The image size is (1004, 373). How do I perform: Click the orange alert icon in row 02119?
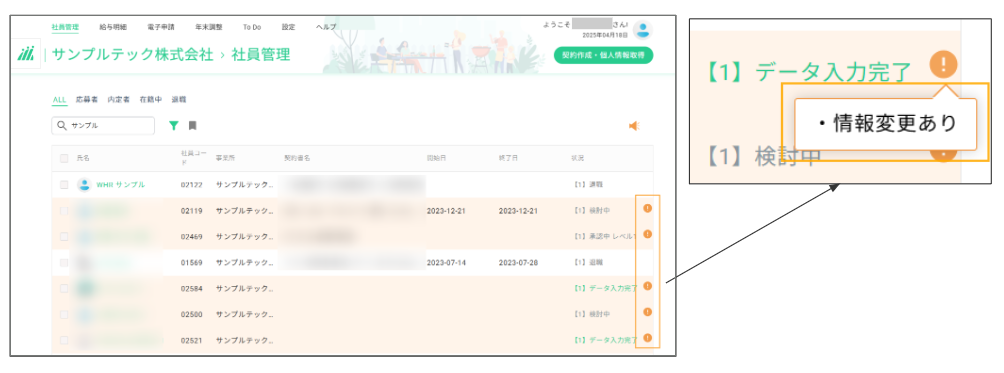coord(647,208)
